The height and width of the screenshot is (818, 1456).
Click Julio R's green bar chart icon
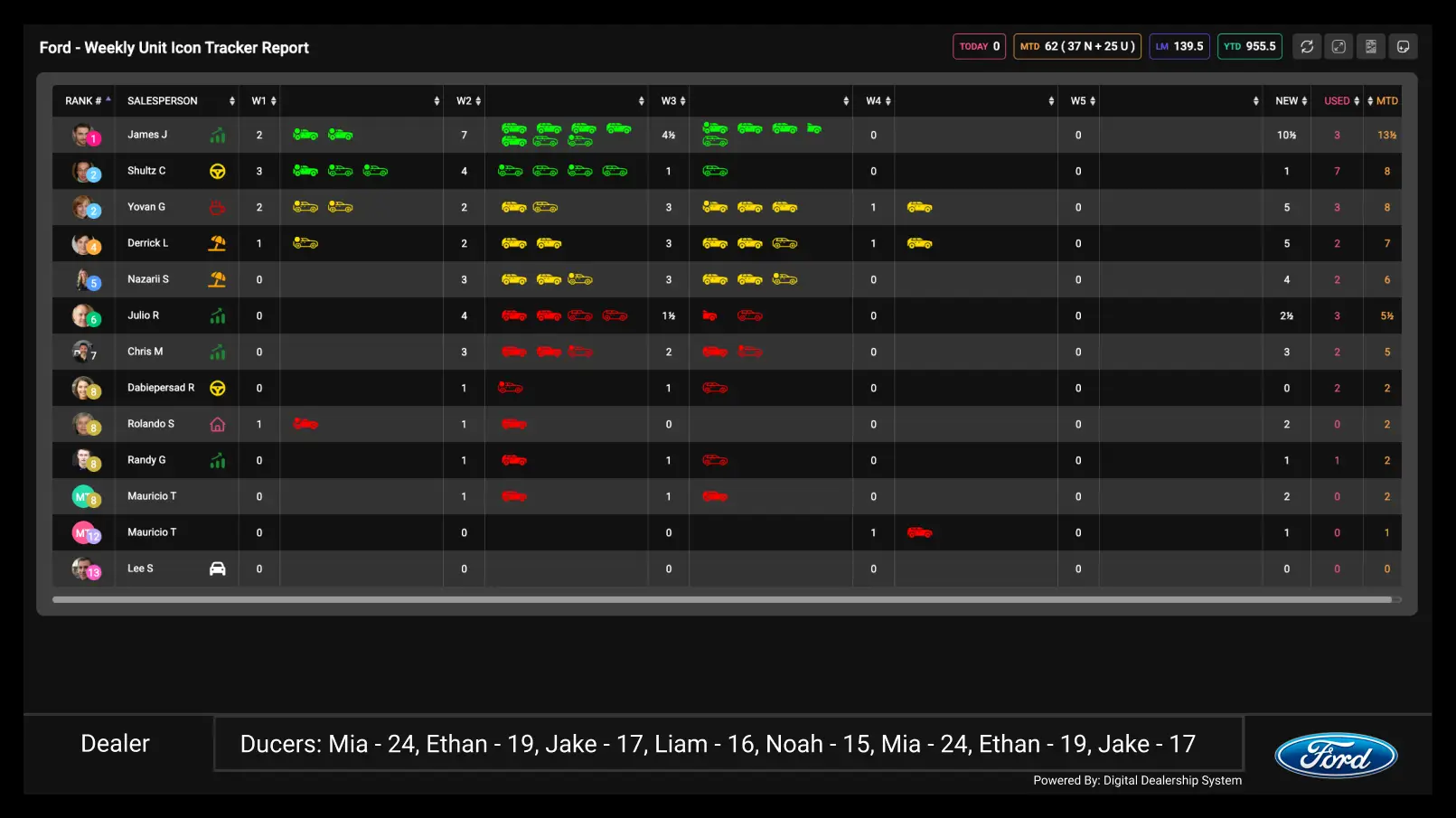point(218,316)
